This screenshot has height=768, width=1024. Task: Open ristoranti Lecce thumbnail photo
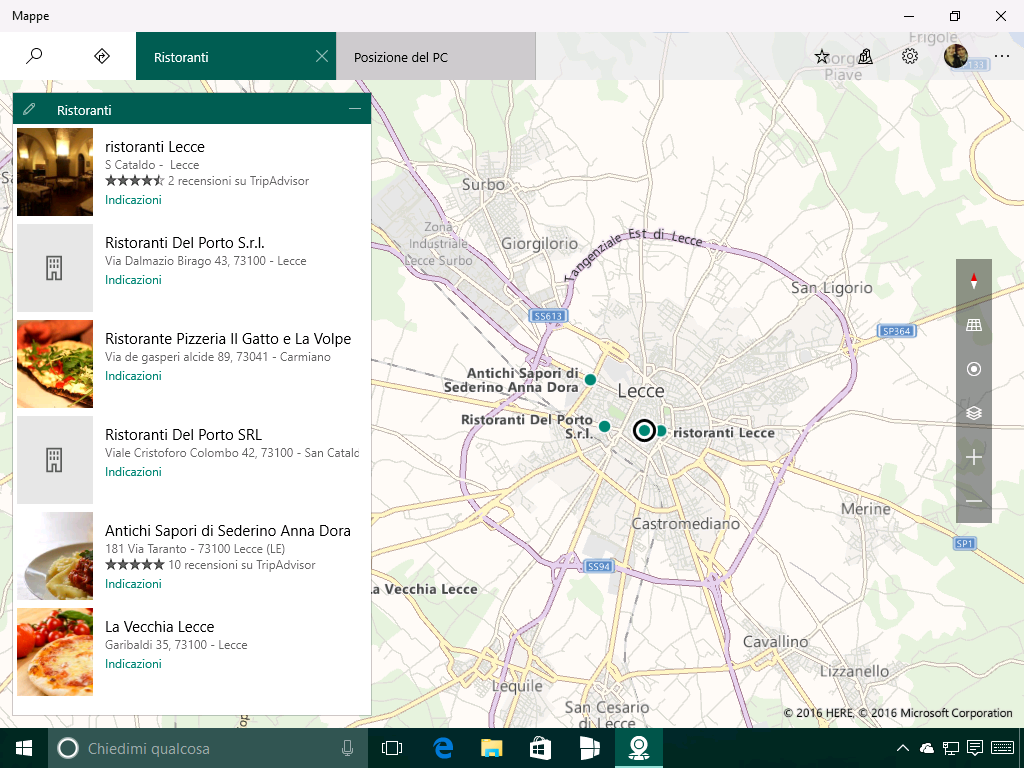pos(55,172)
